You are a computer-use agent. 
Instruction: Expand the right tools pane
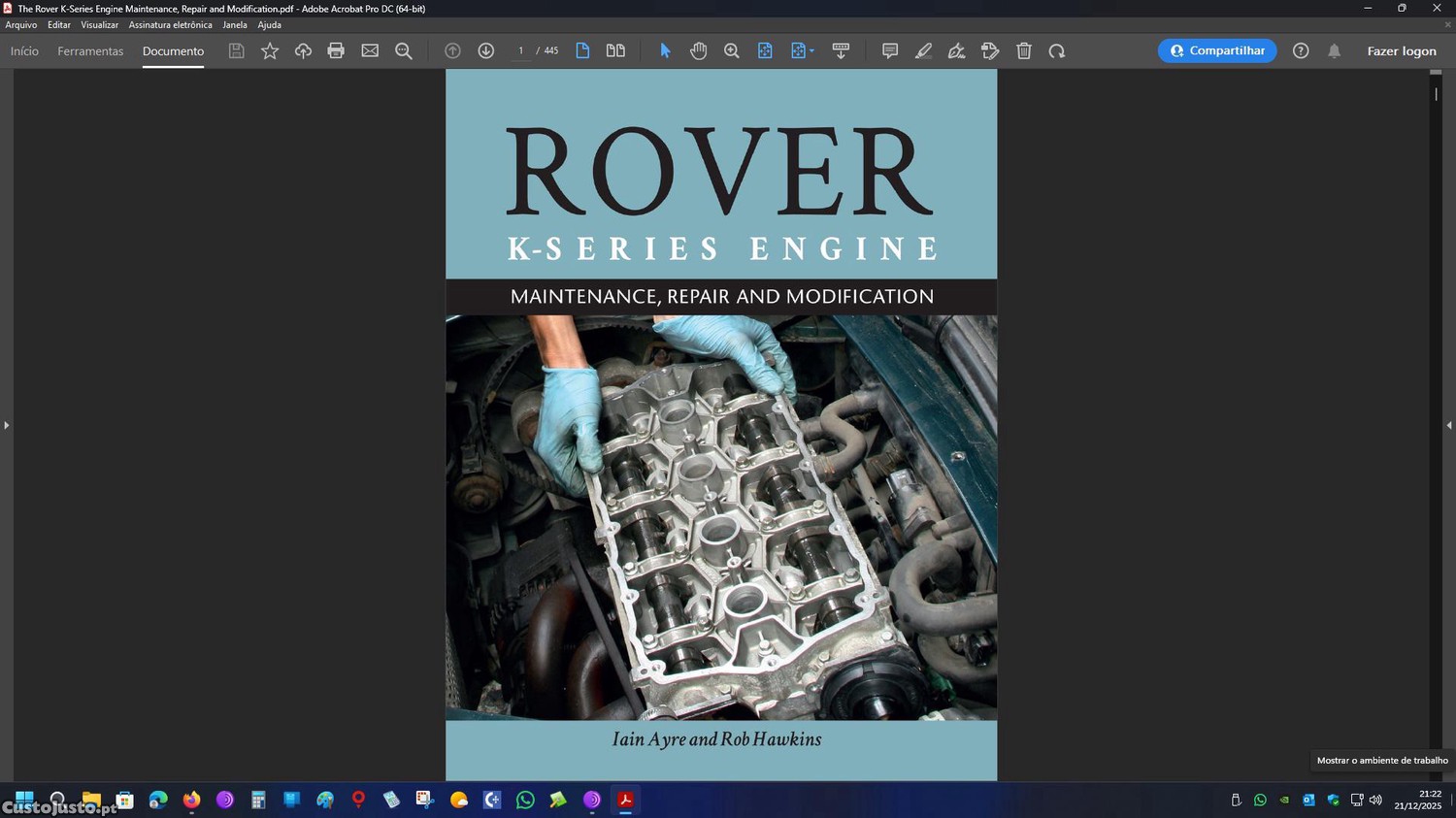point(1449,425)
